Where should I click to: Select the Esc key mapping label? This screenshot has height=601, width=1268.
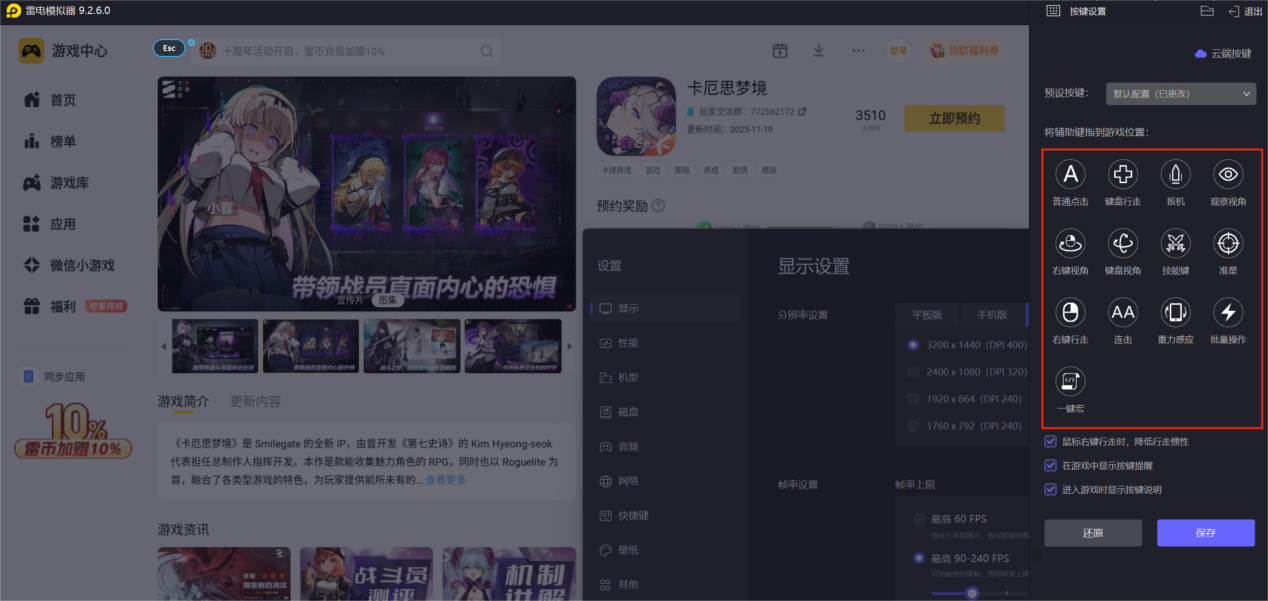tap(169, 48)
